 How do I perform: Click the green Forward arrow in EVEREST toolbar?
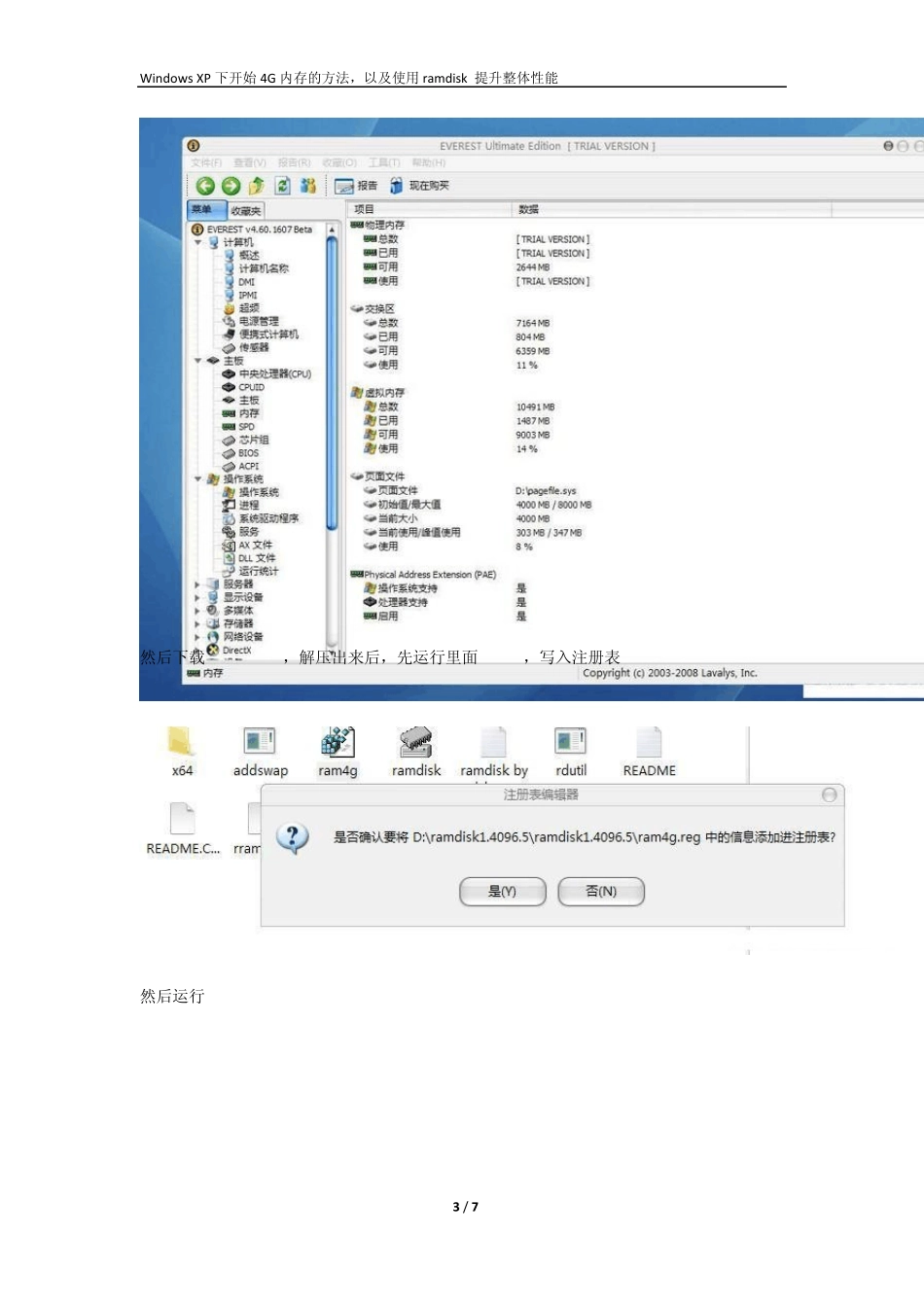(x=231, y=186)
